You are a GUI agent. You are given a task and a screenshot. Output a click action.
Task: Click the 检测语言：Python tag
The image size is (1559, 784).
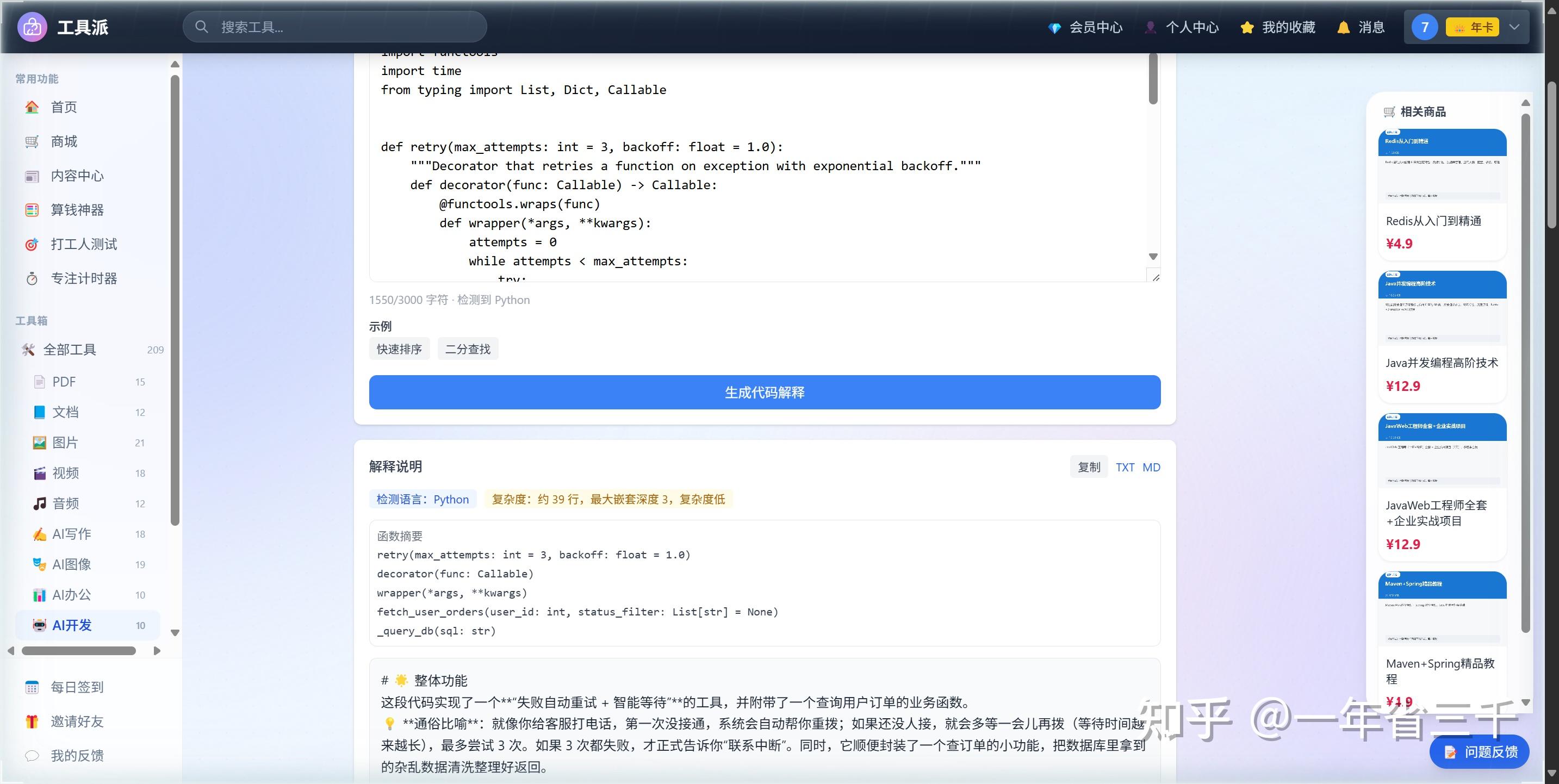point(423,499)
